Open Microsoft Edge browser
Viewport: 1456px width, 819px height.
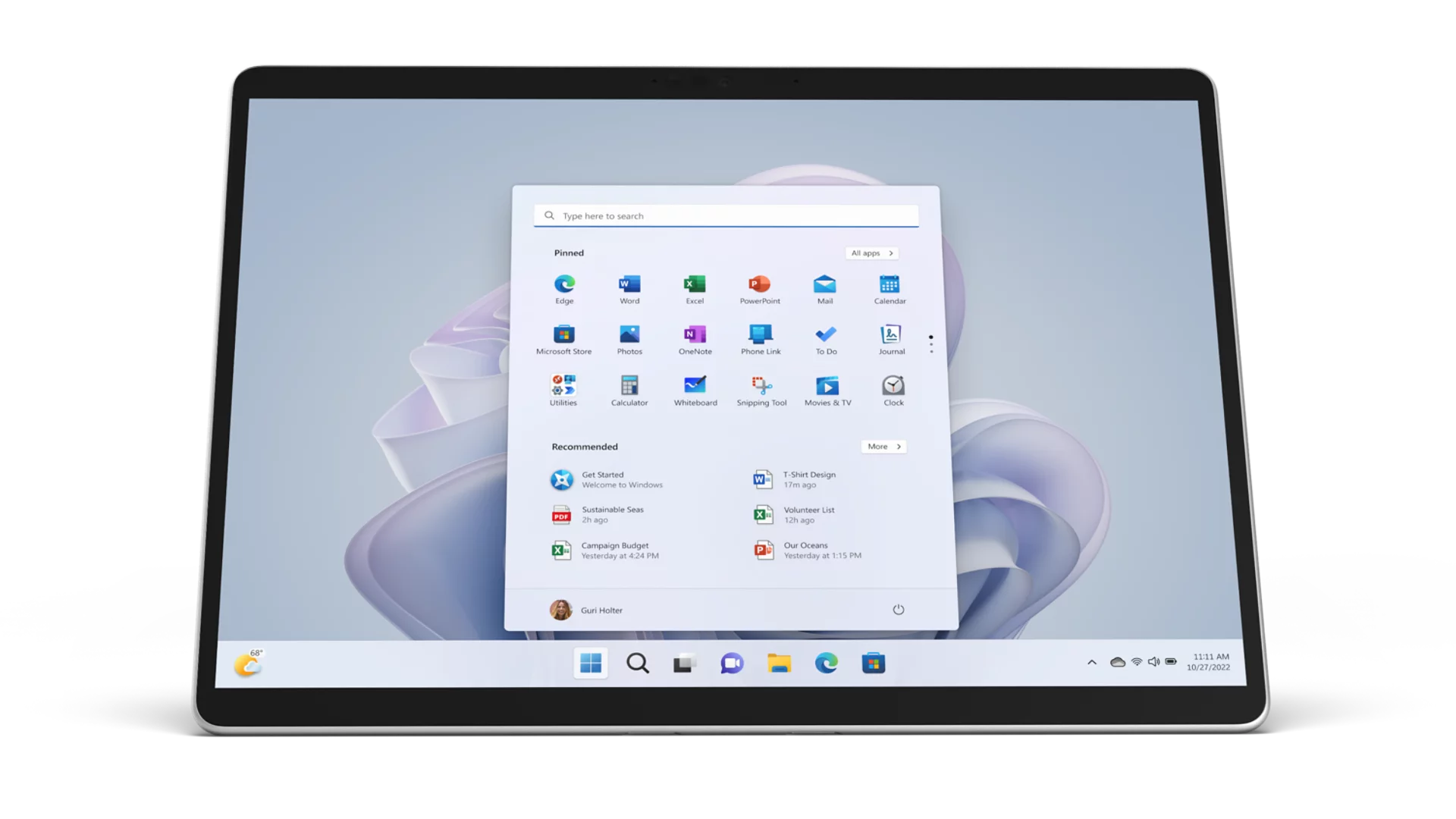(564, 285)
